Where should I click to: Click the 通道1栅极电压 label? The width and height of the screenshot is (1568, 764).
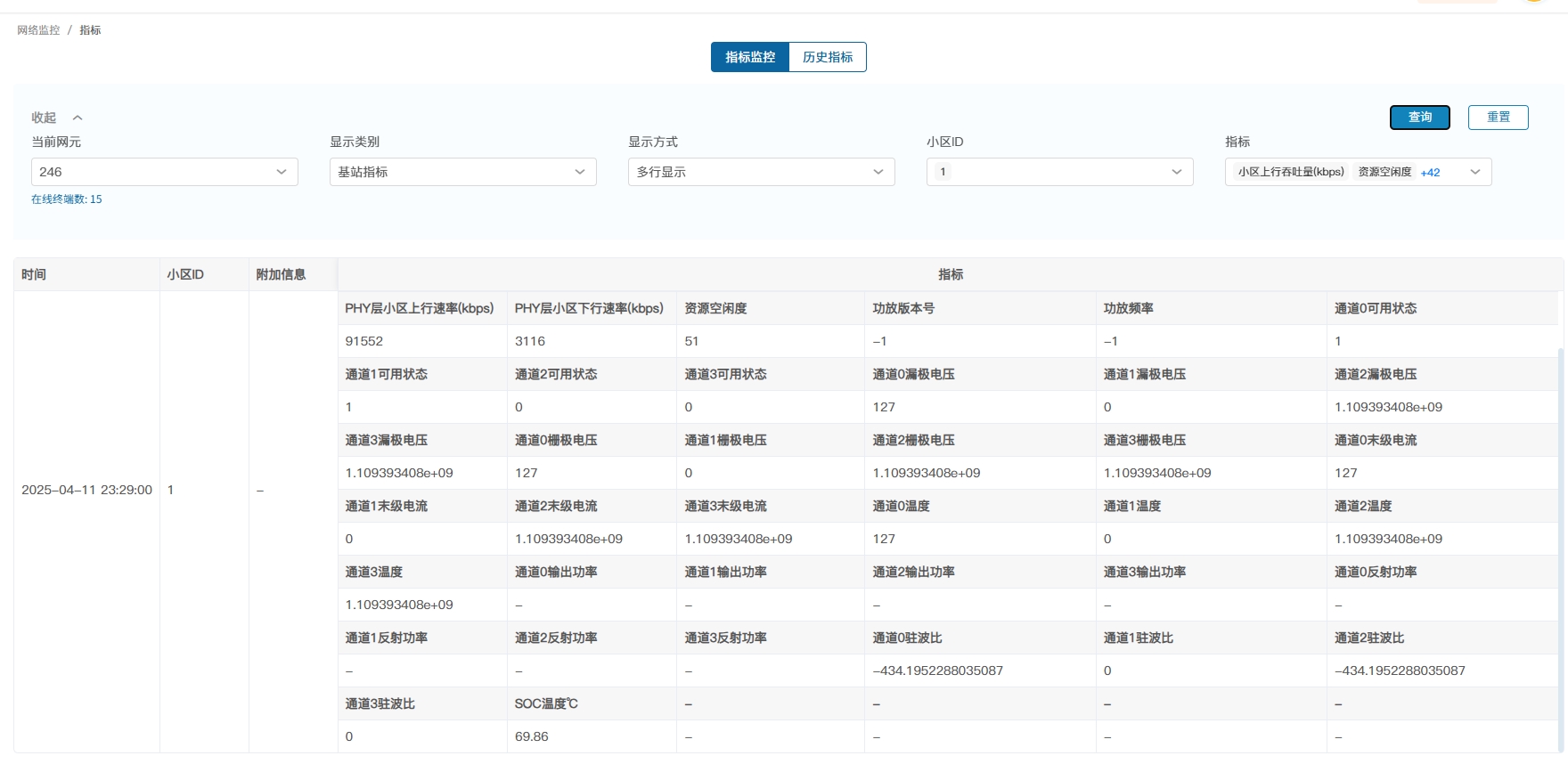point(725,440)
